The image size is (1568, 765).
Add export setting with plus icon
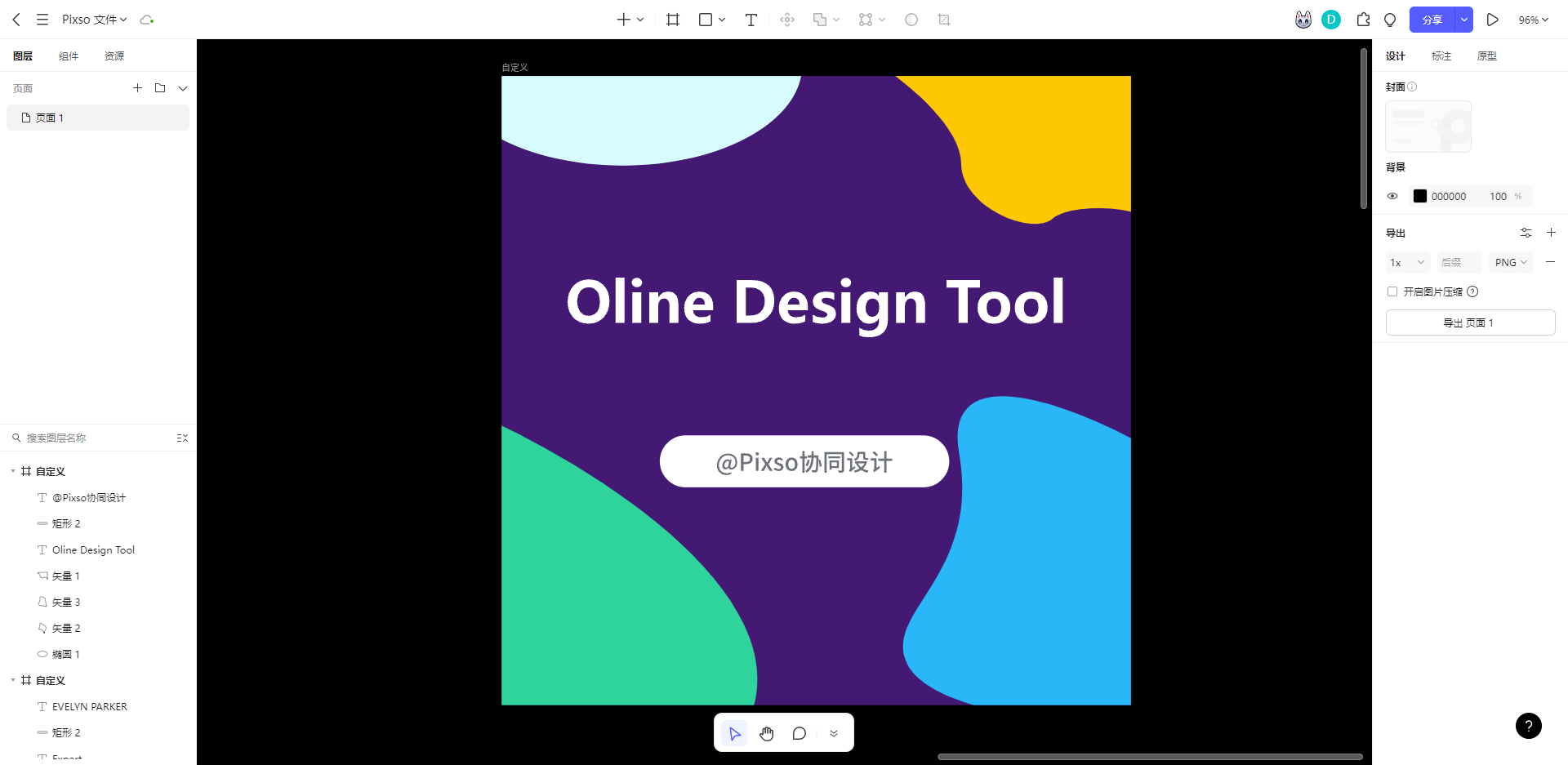tap(1551, 233)
